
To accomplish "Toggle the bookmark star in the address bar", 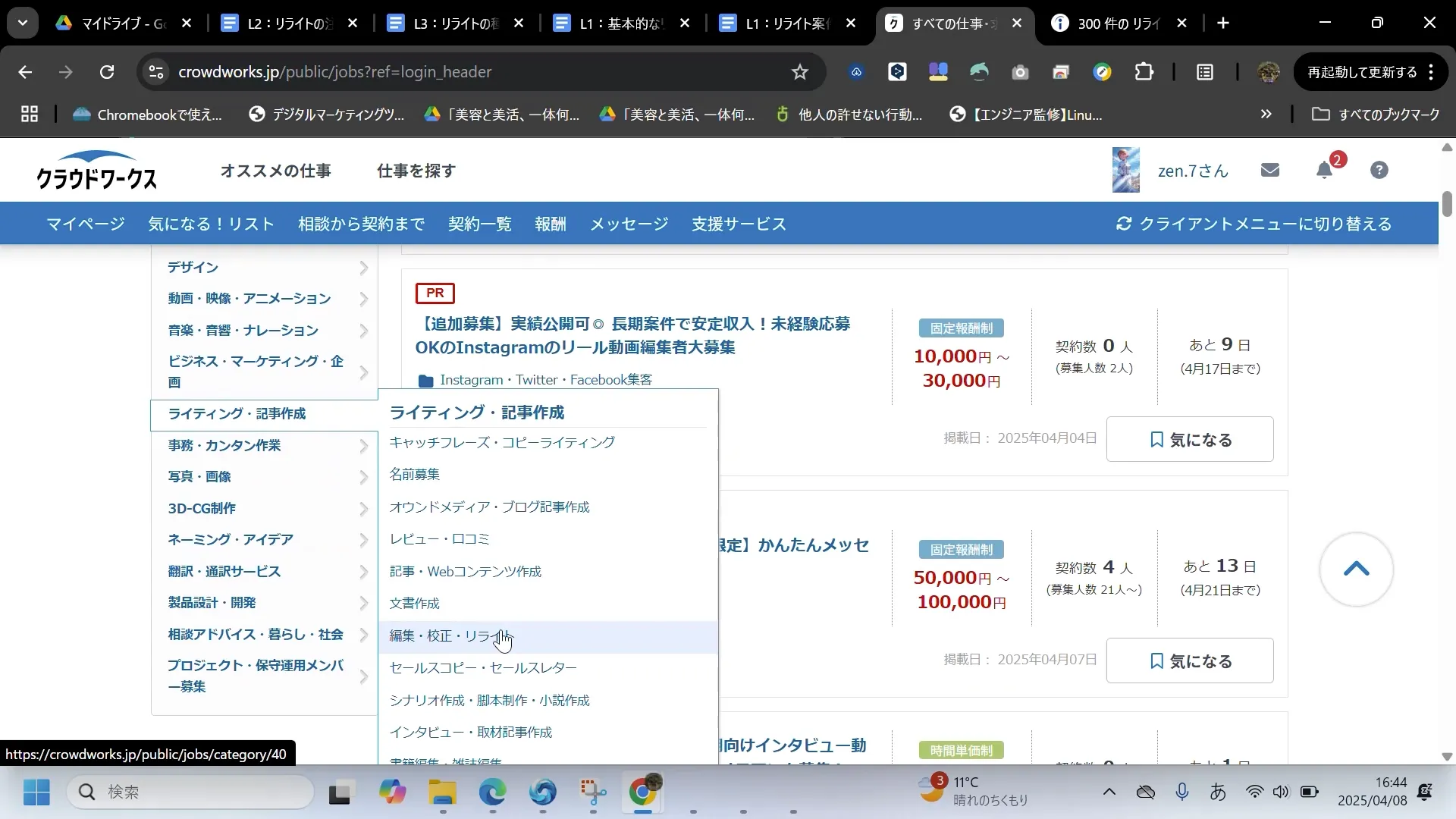I will [x=800, y=71].
